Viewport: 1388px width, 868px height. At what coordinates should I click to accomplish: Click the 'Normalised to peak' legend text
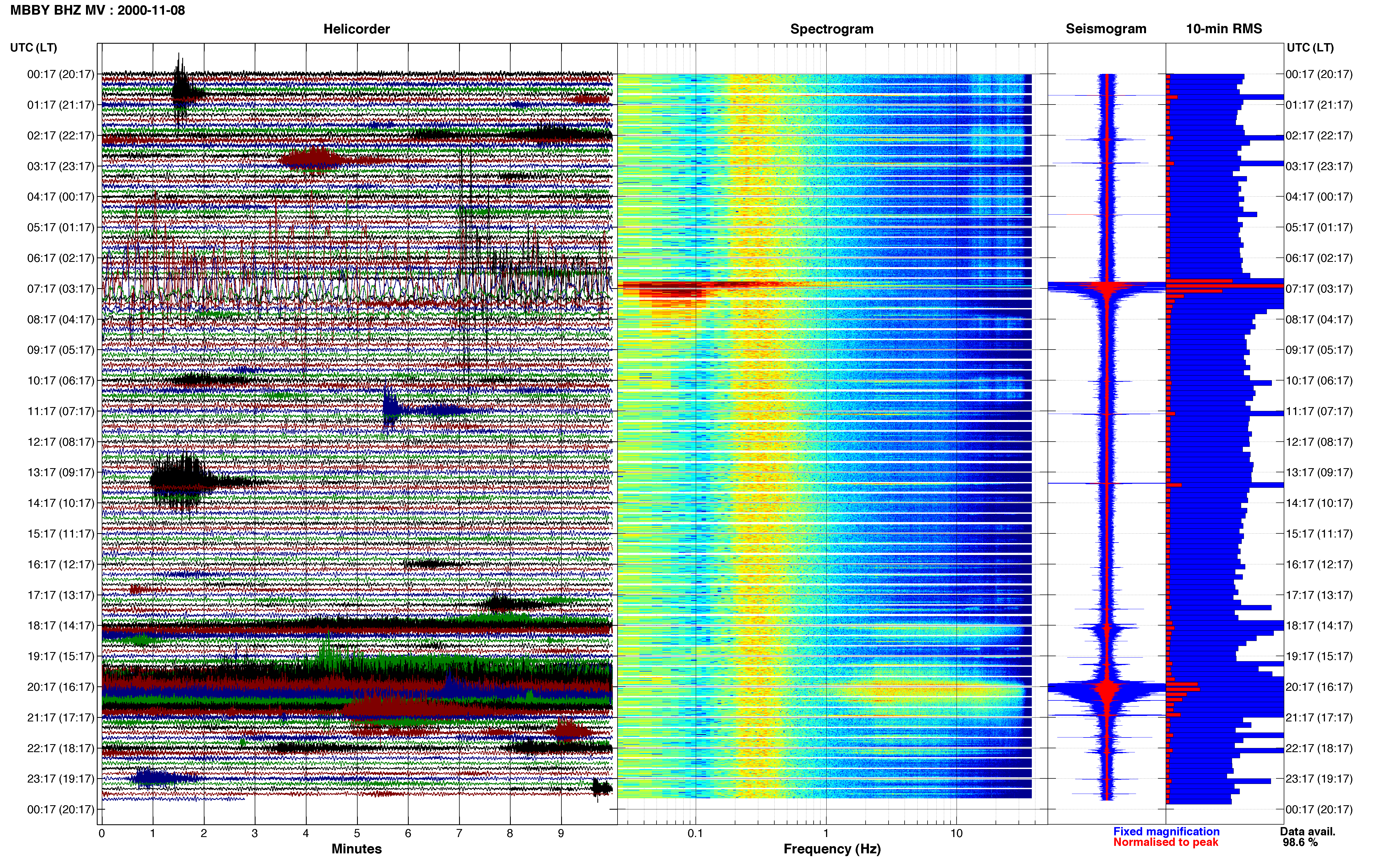(1165, 842)
